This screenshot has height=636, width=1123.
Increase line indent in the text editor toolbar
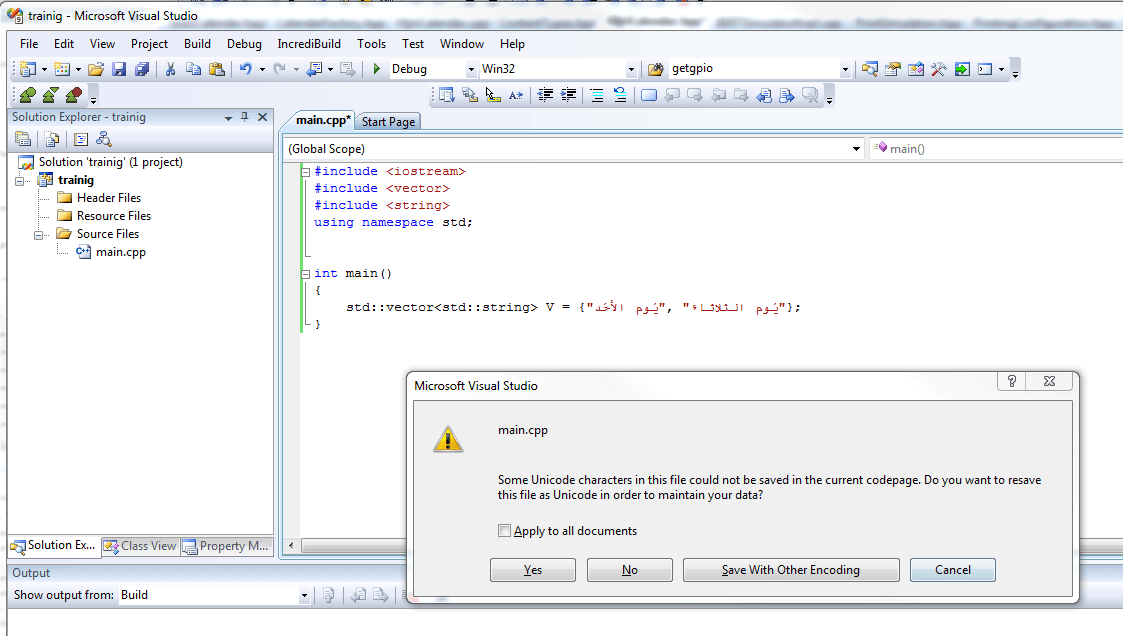568,95
